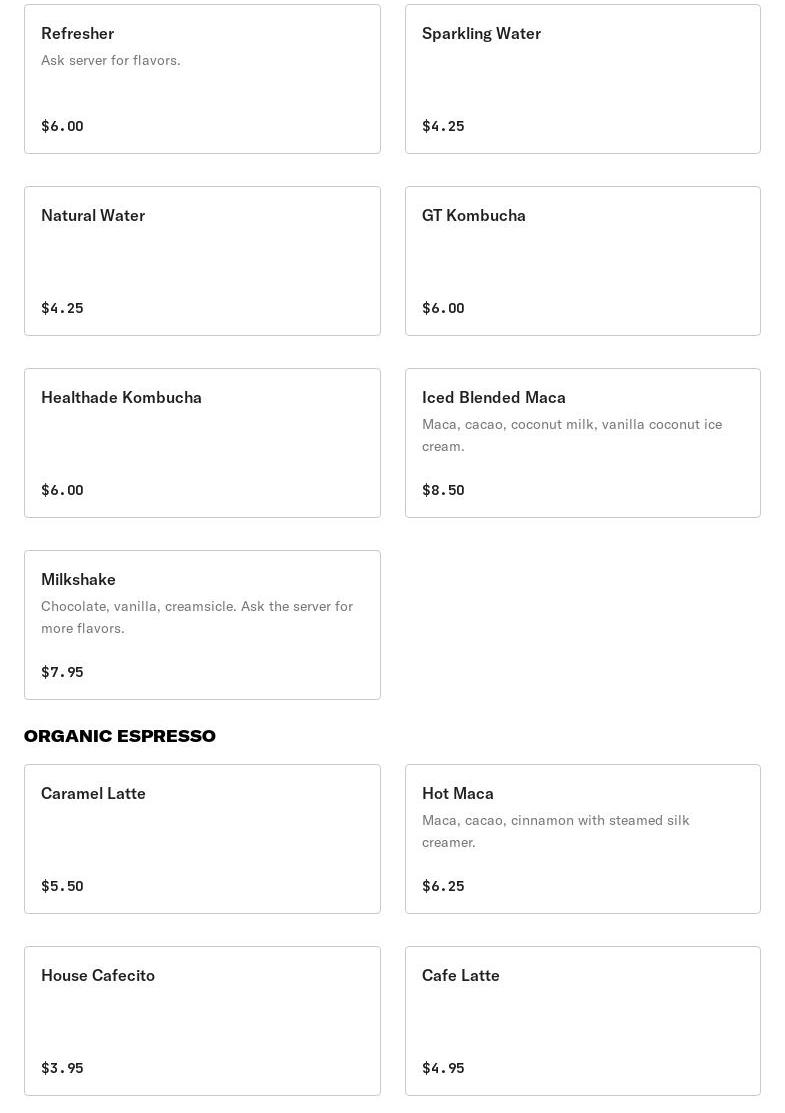Click the $3.95 House Cafecito price

(62, 1068)
